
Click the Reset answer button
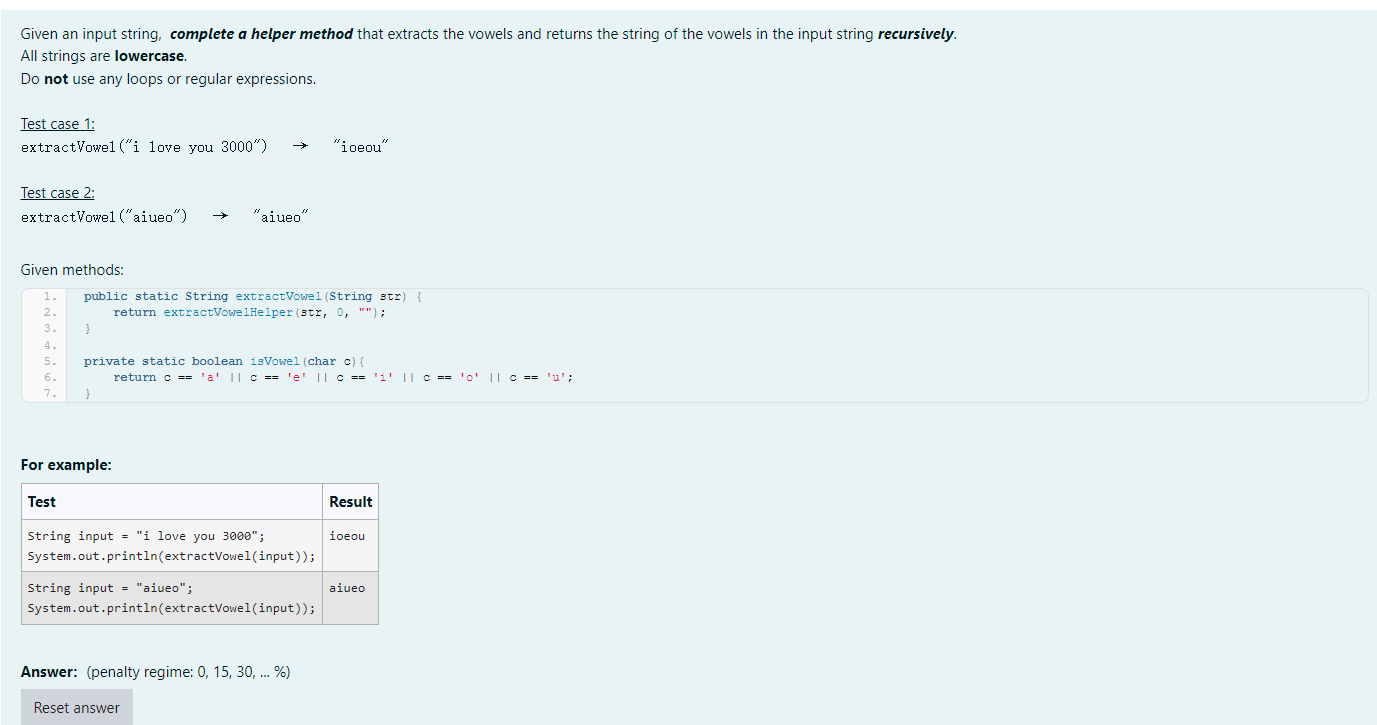[x=76, y=707]
